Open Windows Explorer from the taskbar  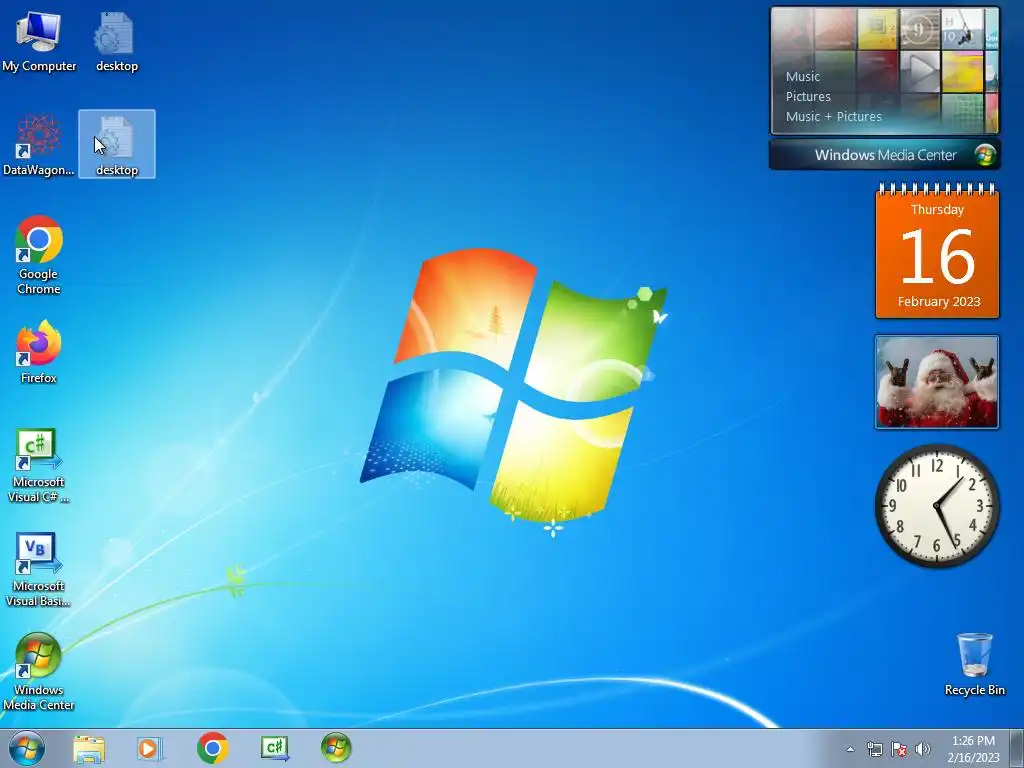89,748
